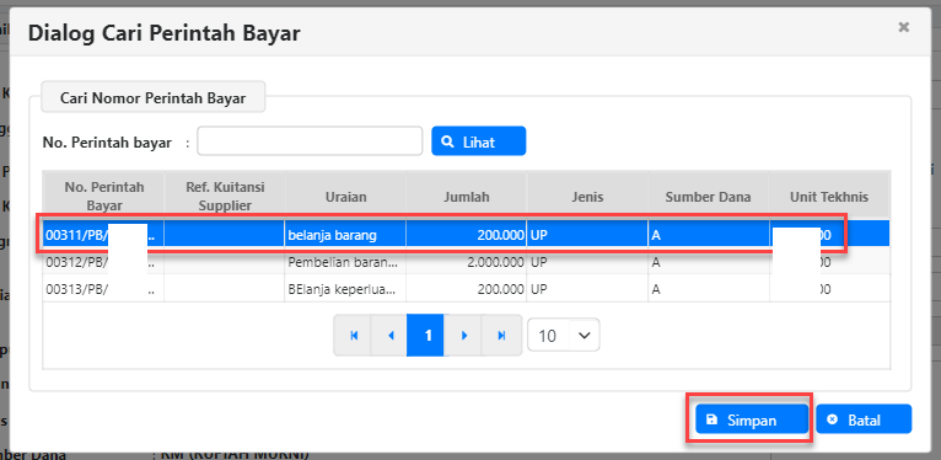Select page number 1
The height and width of the screenshot is (460, 941).
click(x=427, y=336)
